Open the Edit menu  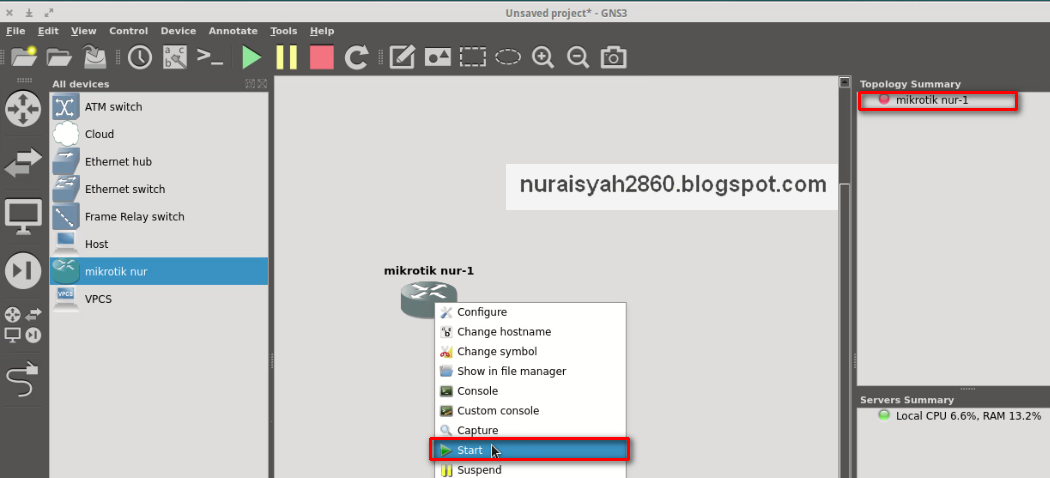48,31
